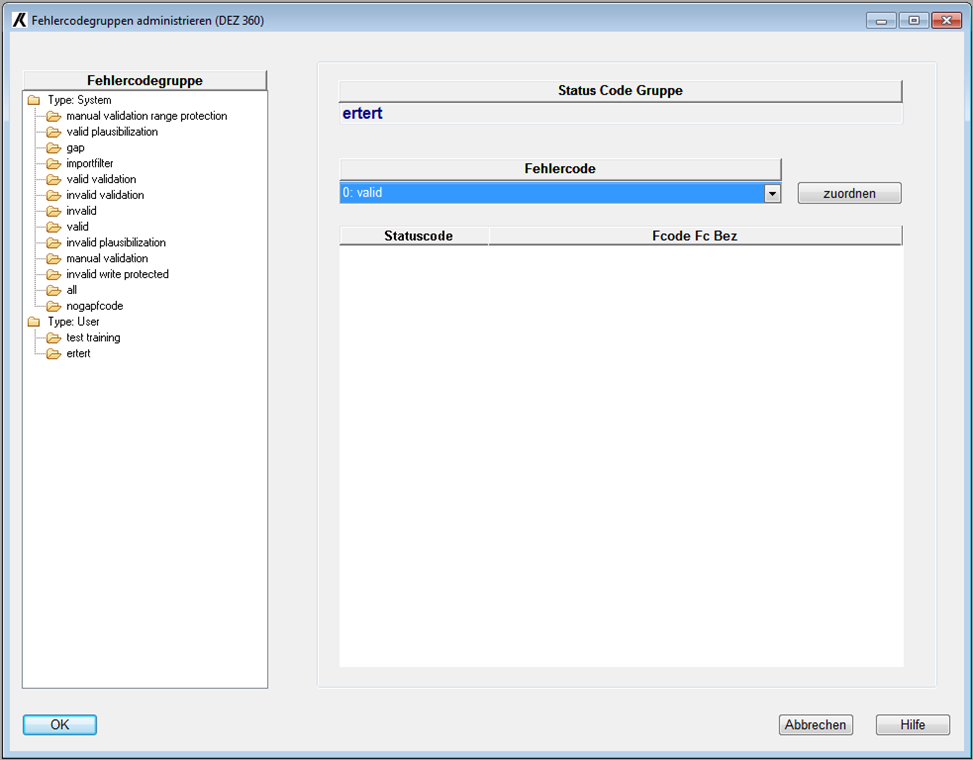Click the Abbrechen button
Image resolution: width=973 pixels, height=760 pixels.
click(x=815, y=725)
